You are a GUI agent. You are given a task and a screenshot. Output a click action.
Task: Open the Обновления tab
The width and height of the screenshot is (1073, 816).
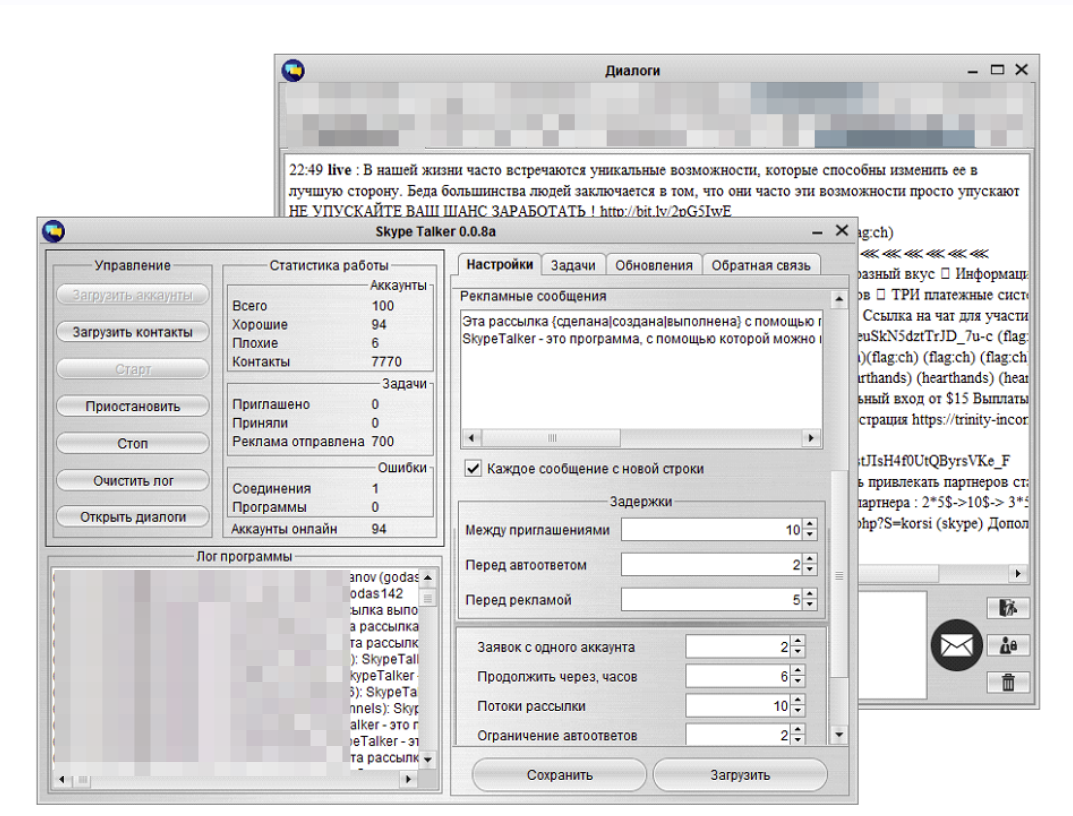tap(653, 265)
